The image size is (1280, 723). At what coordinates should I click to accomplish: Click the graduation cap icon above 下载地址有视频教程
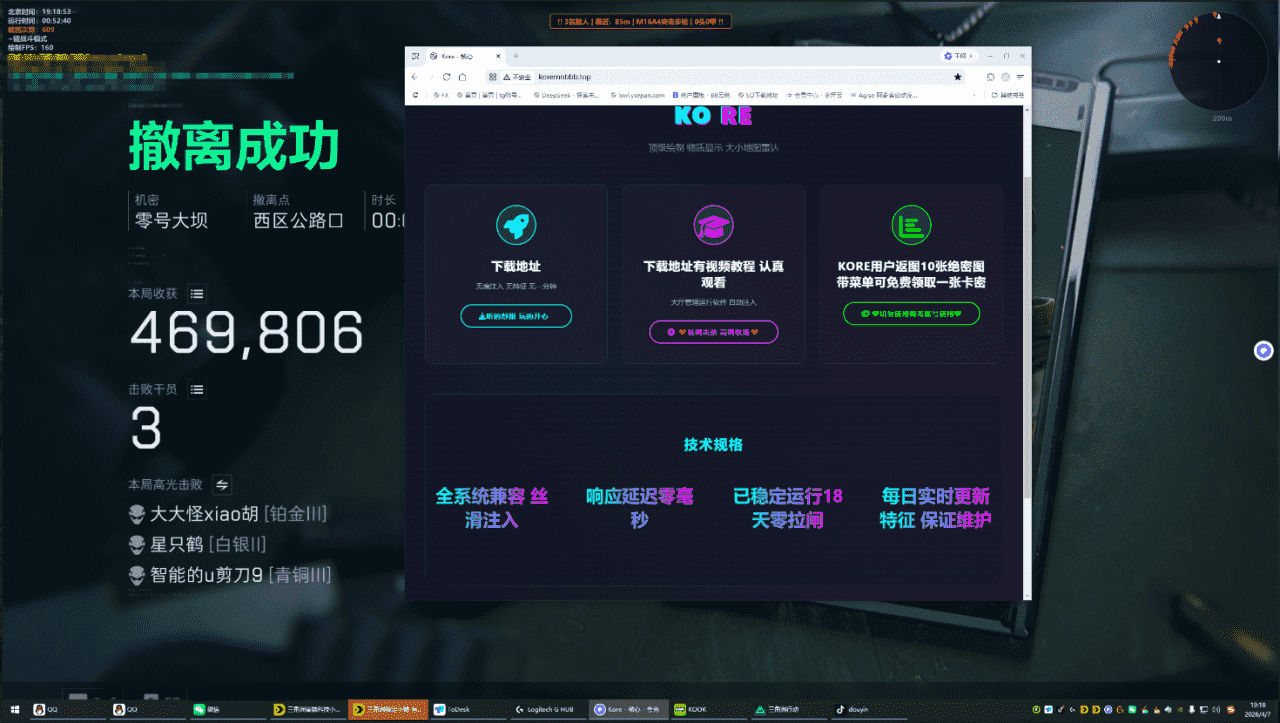[x=713, y=225]
